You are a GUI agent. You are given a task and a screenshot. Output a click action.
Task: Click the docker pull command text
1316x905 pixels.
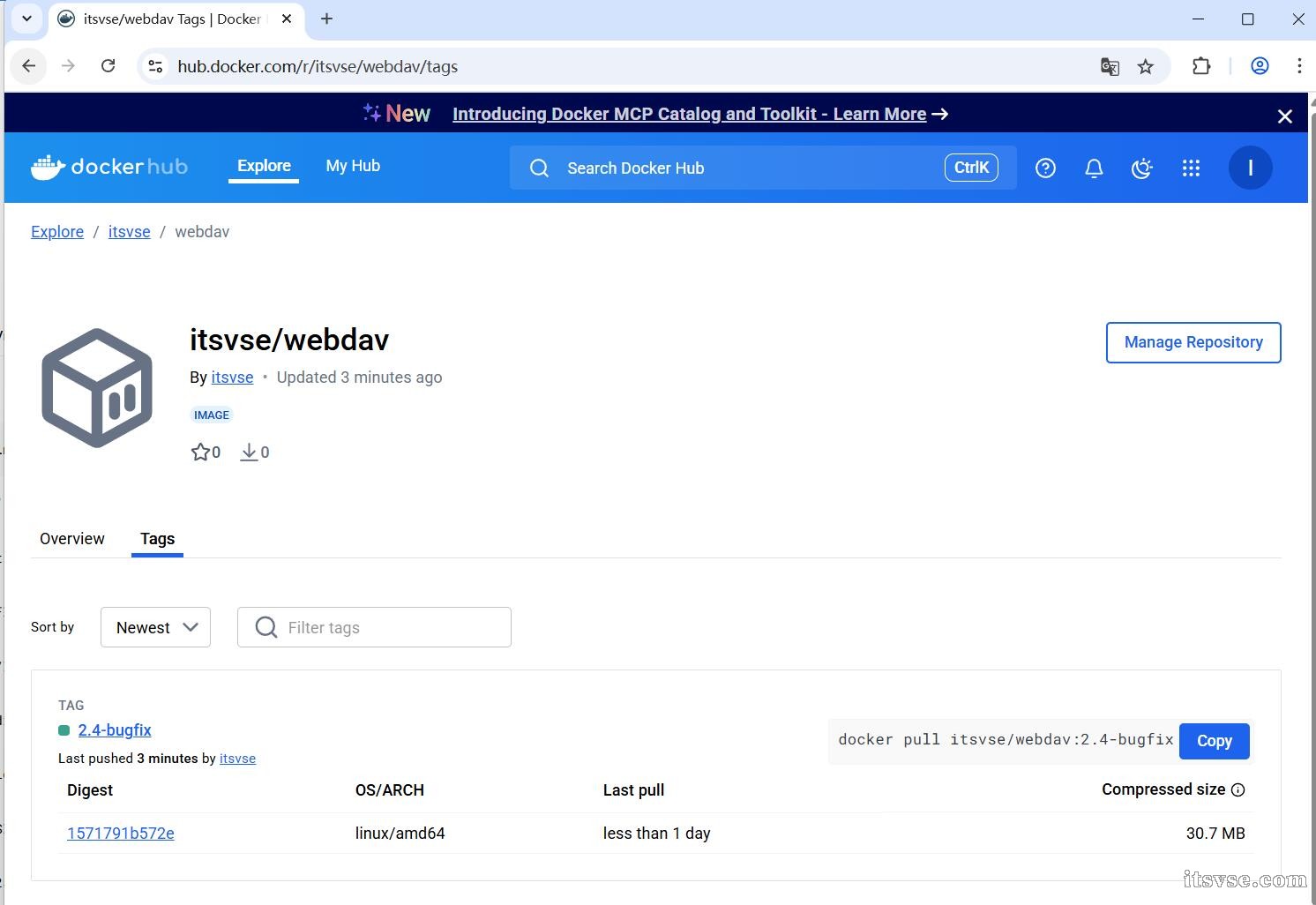click(x=1006, y=739)
